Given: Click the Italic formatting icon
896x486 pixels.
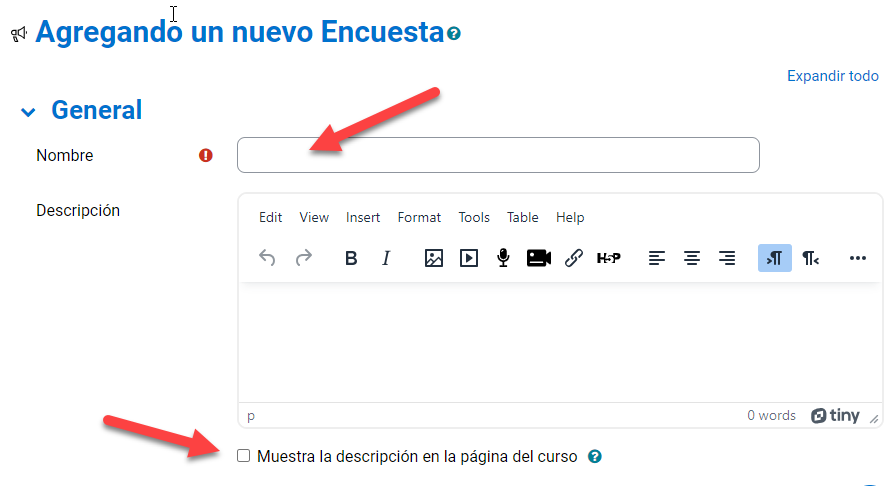Looking at the screenshot, I should tap(386, 258).
